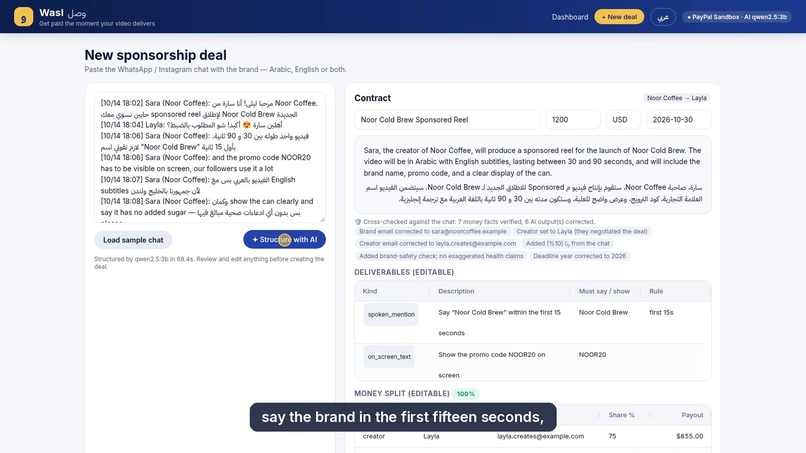Run Structure with AI
Screen dimensions: 806x453
coord(284,240)
